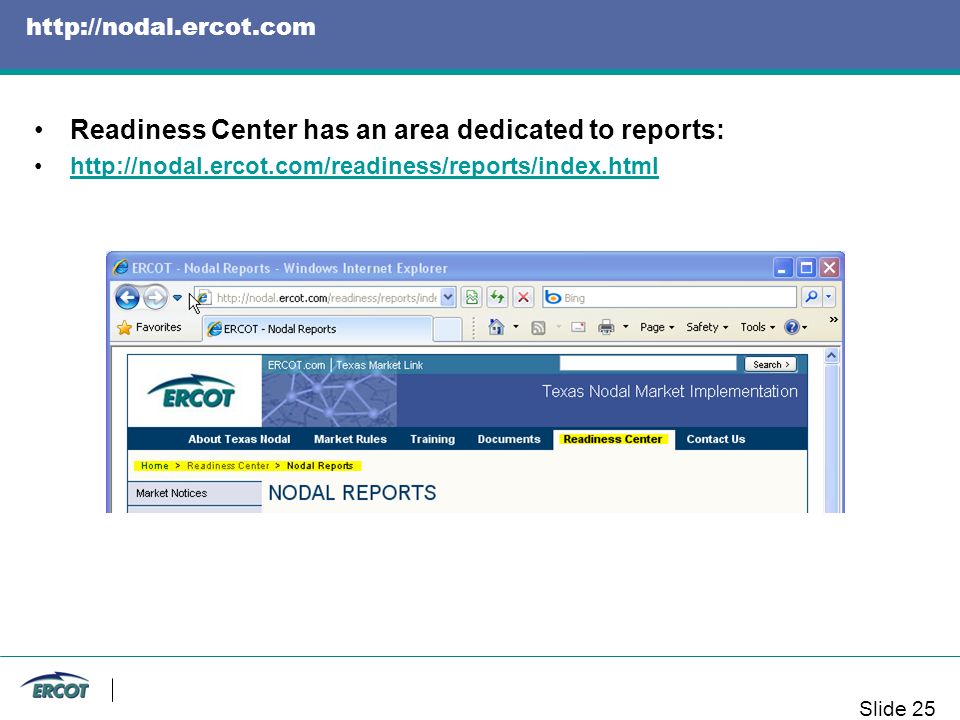The image size is (960, 720).
Task: Open the Page menu
Action: pyautogui.click(x=657, y=328)
